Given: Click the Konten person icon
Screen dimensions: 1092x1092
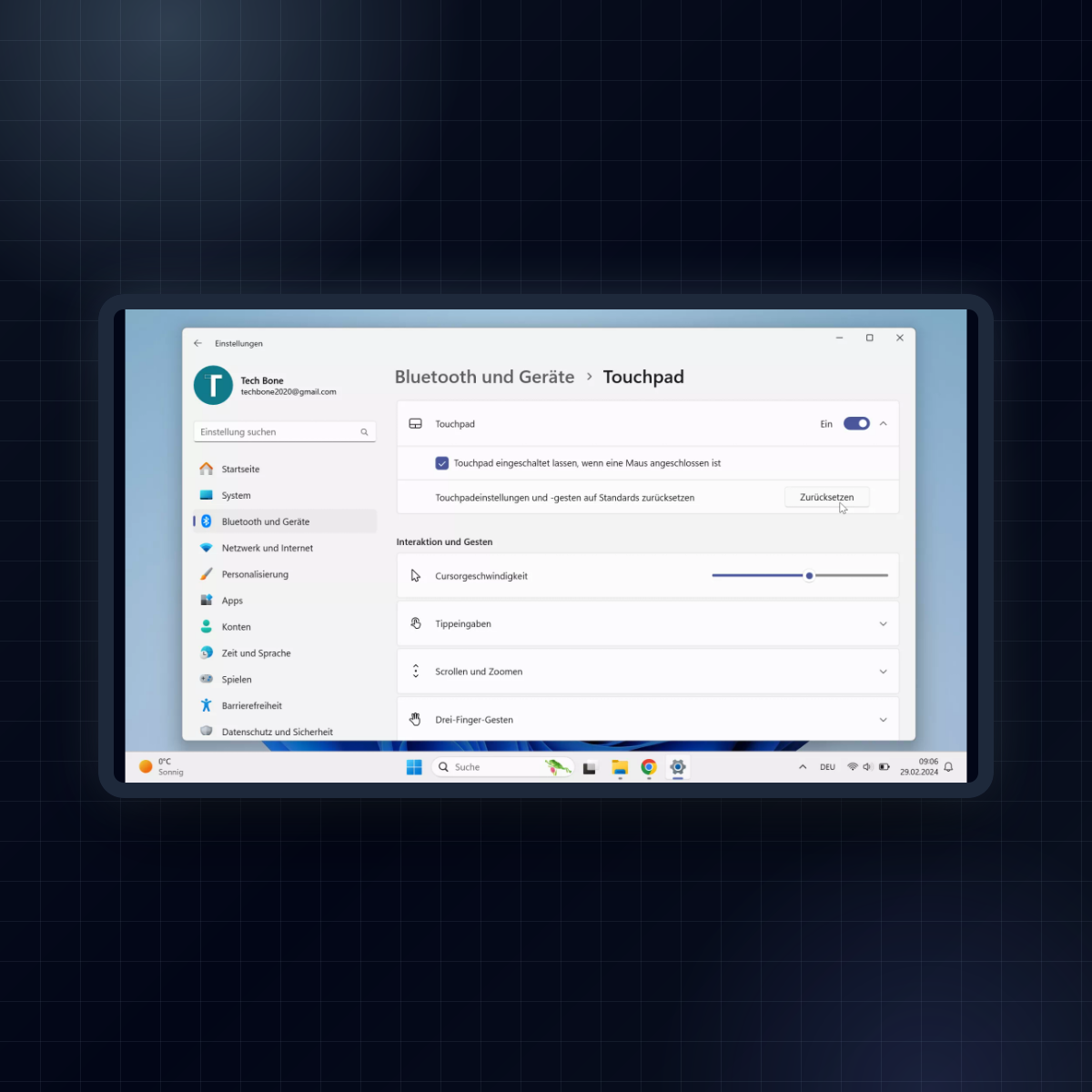Looking at the screenshot, I should [x=207, y=626].
